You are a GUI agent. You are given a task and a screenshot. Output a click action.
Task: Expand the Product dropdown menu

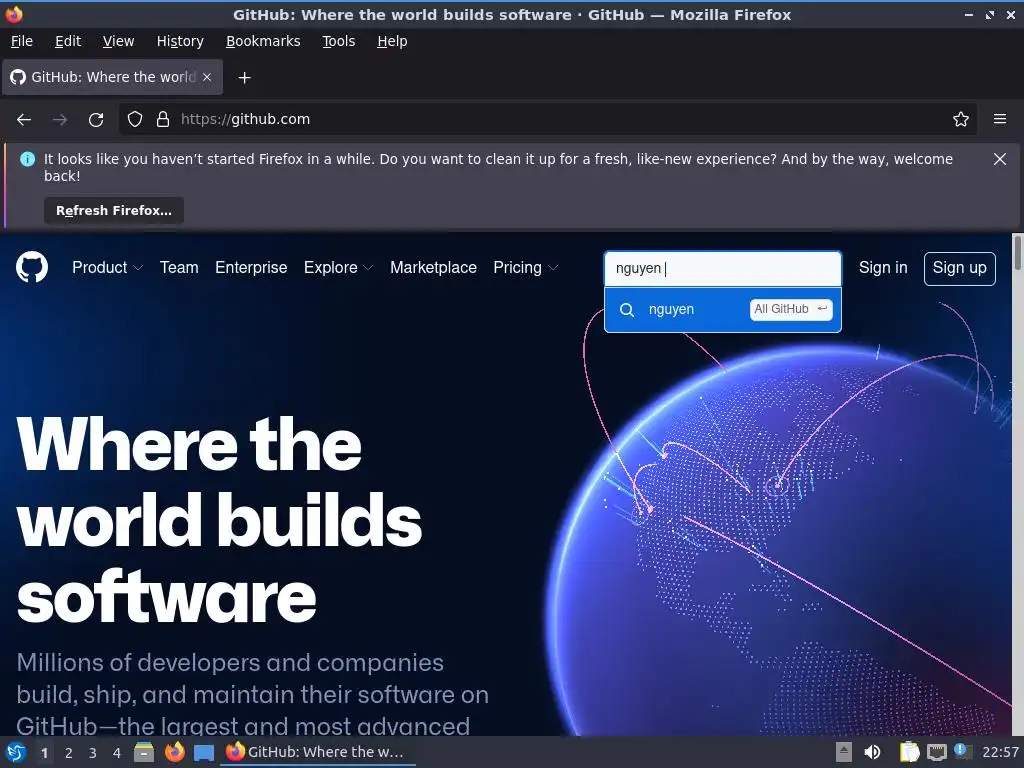[108, 268]
